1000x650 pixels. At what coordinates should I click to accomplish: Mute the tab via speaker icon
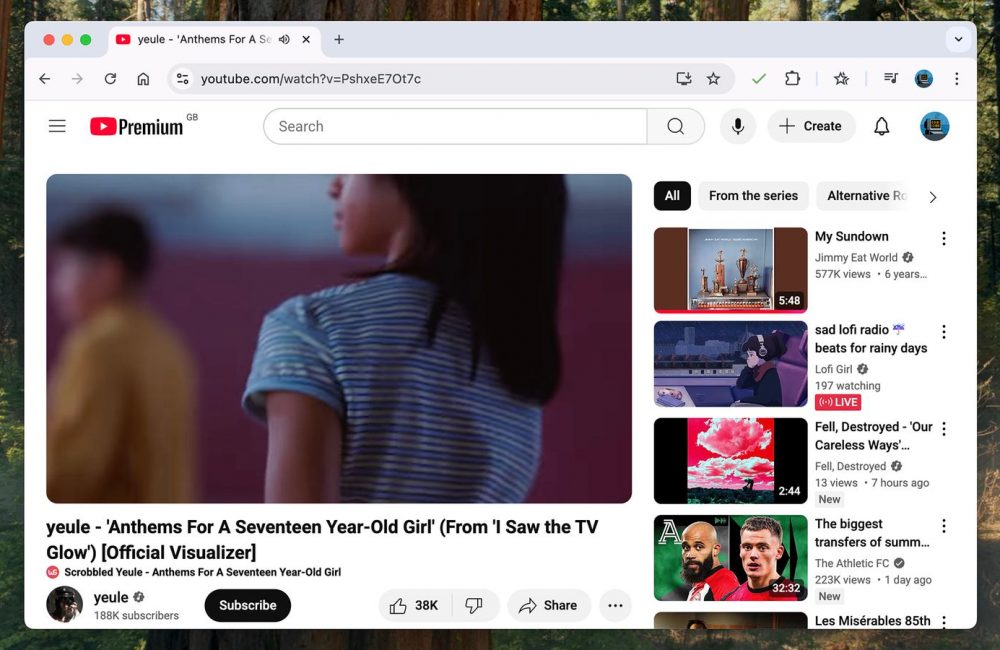point(284,40)
